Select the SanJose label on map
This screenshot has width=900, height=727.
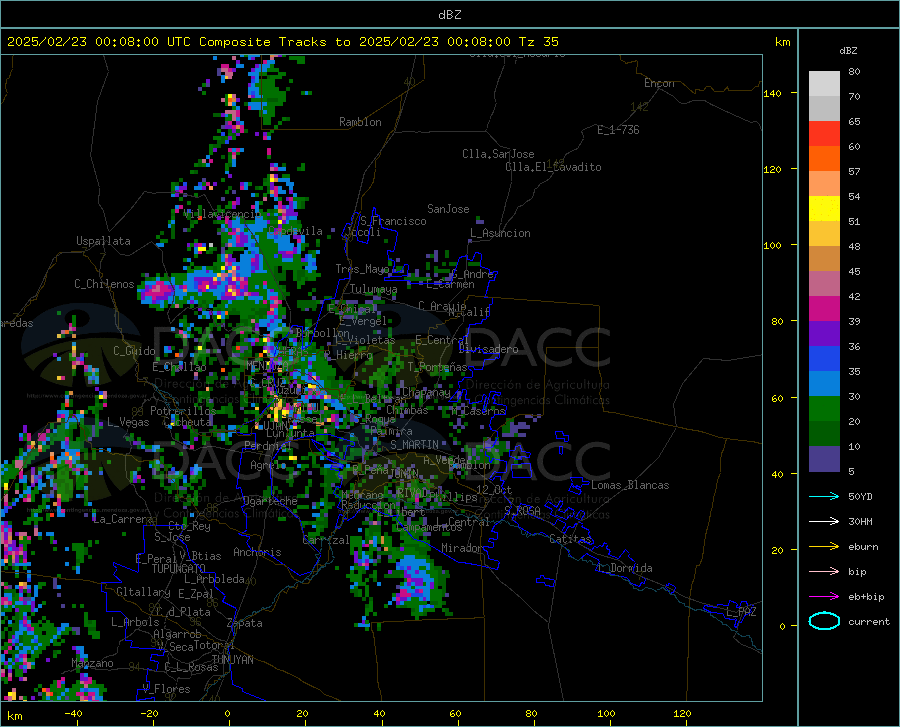pyautogui.click(x=448, y=209)
